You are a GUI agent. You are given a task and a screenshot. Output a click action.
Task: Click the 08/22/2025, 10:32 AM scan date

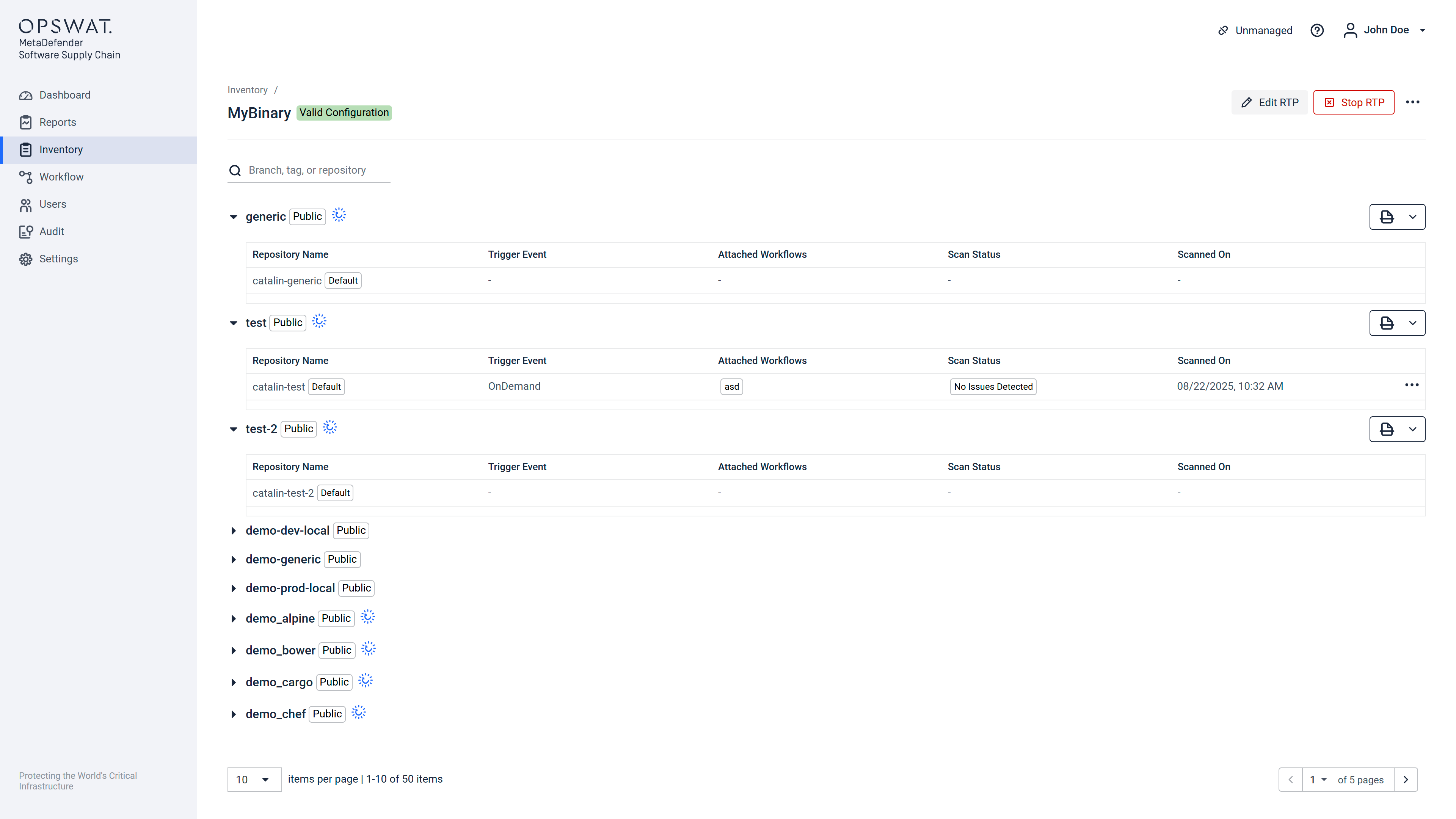pyautogui.click(x=1230, y=386)
